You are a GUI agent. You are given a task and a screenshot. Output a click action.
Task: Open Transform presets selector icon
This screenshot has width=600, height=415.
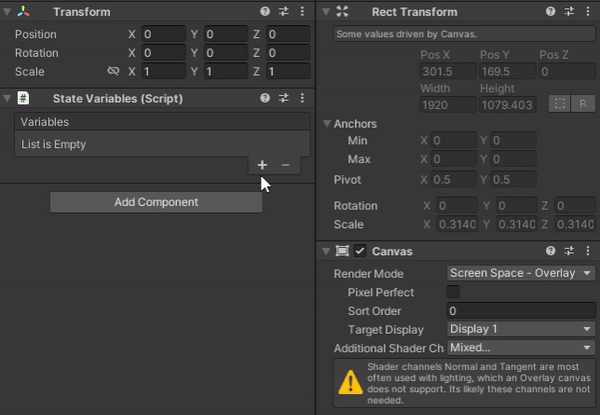pyautogui.click(x=283, y=12)
